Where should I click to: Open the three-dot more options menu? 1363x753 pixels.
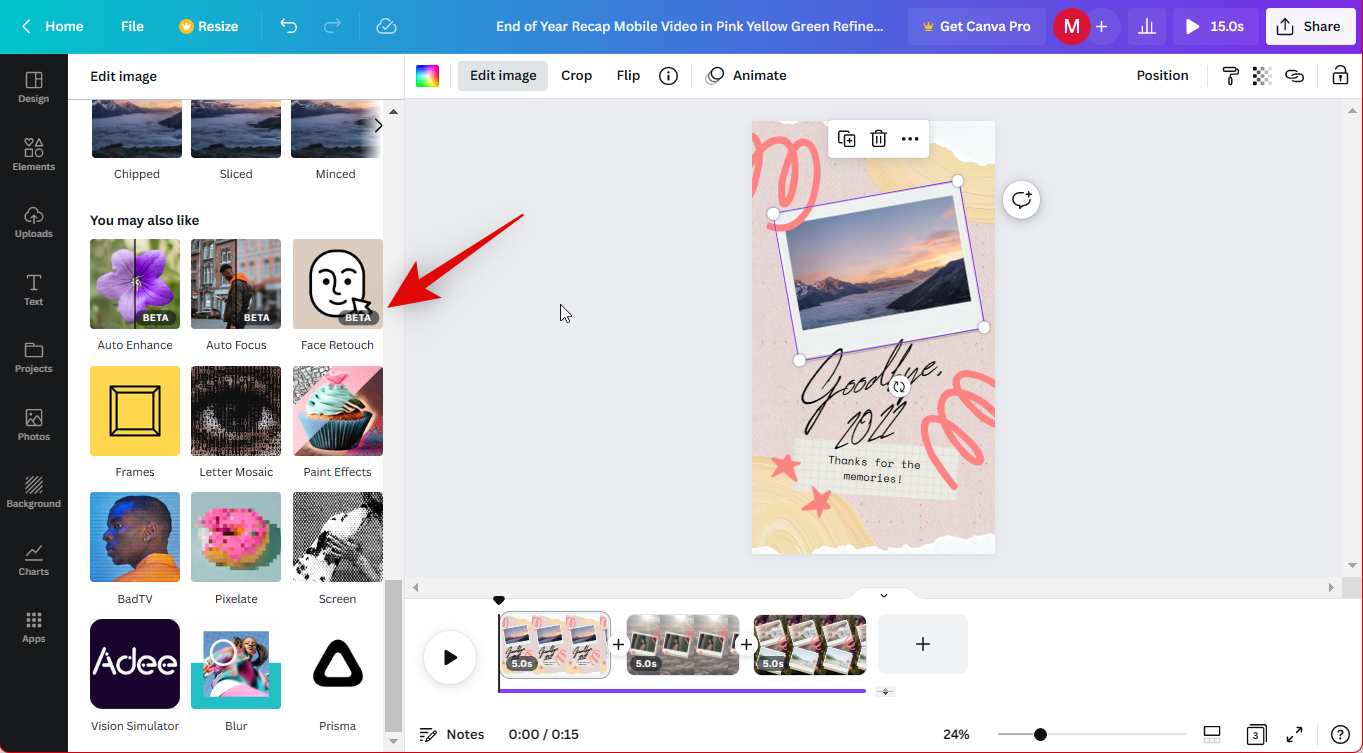910,139
